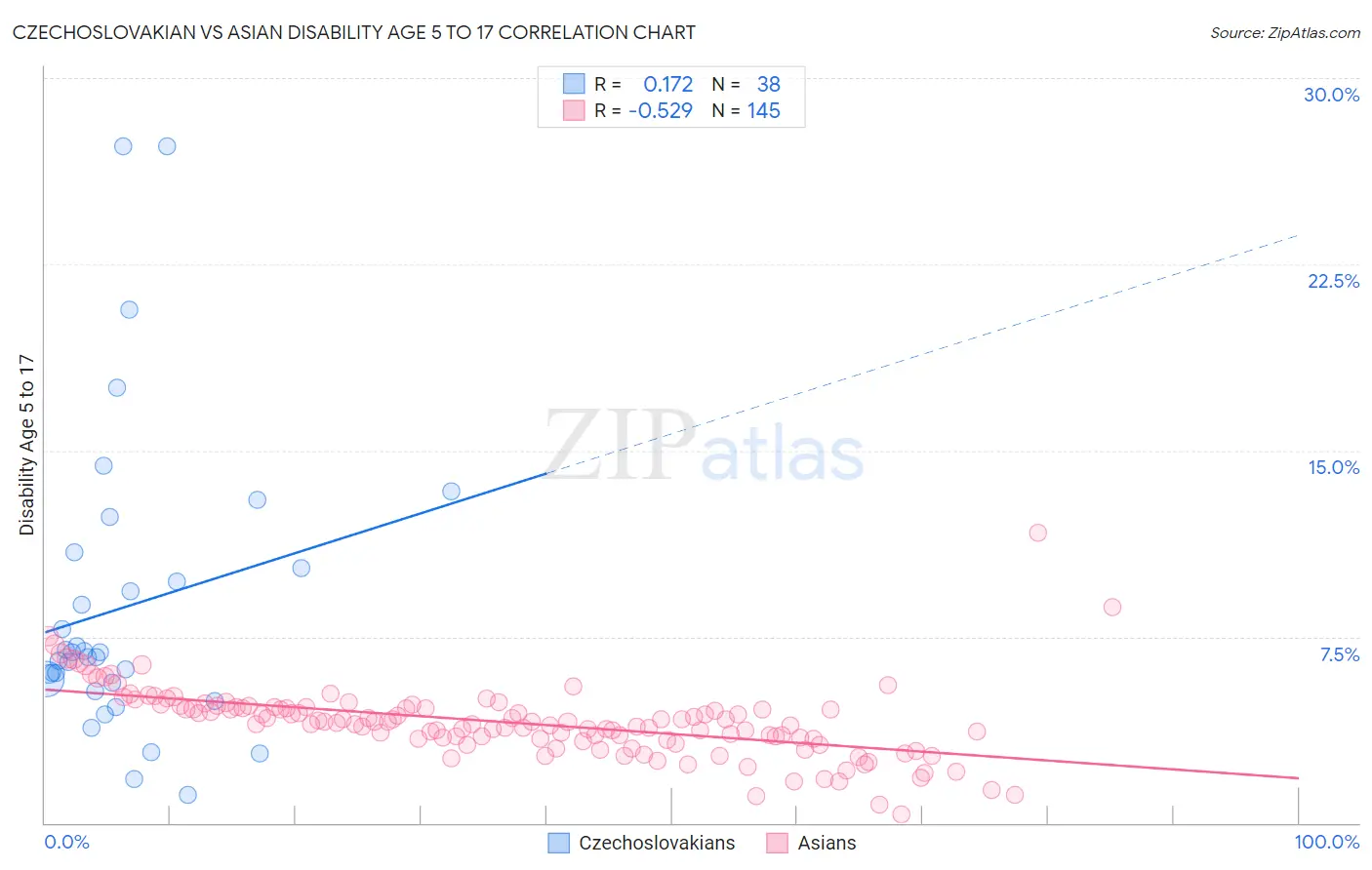Click the N = 145 value in legend
The width and height of the screenshot is (1372, 870).
747,110
